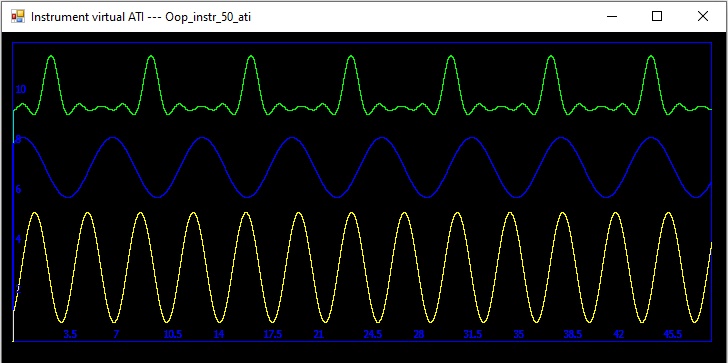Click the 31.5 horizontal axis label
The width and height of the screenshot is (728, 363).
(473, 334)
